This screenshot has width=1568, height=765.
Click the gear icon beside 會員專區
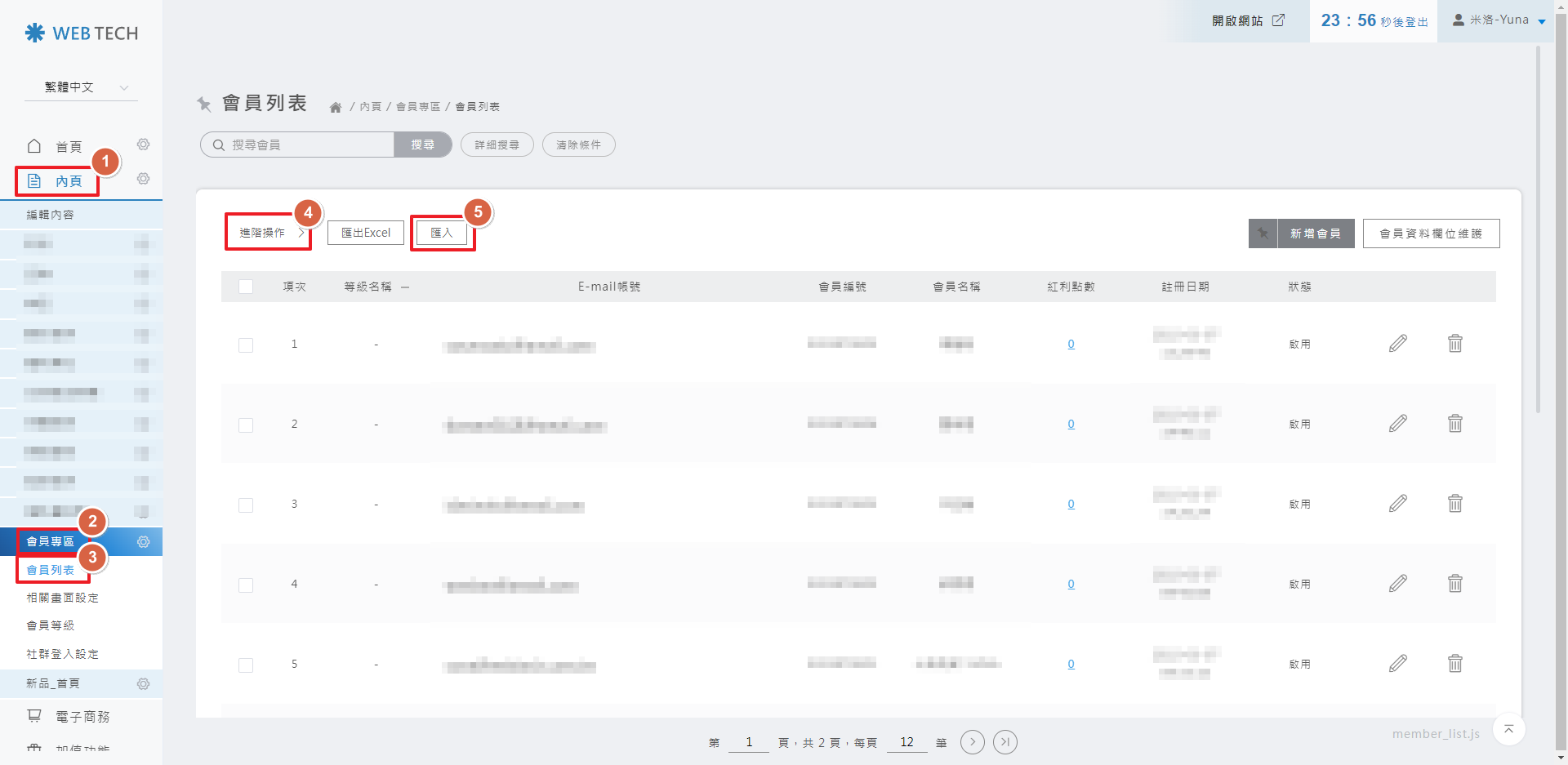143,542
